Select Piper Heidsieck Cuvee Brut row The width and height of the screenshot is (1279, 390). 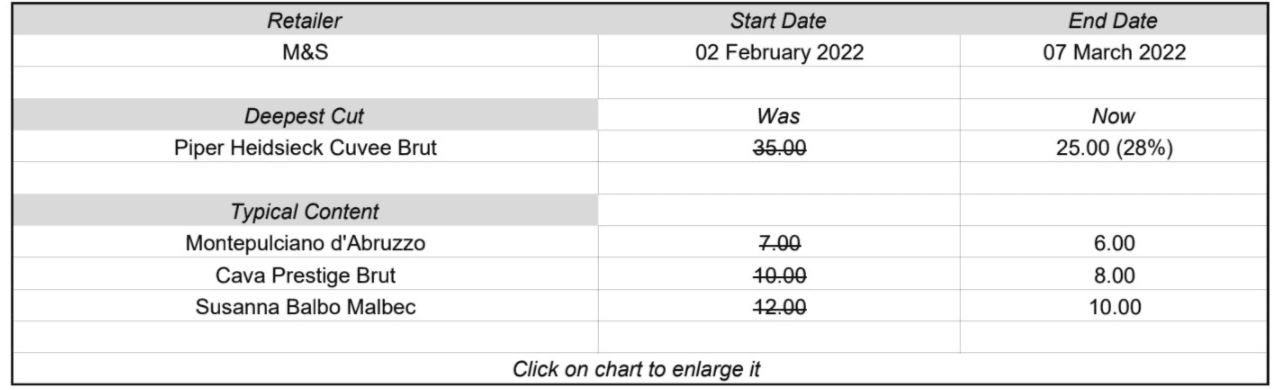pos(639,148)
